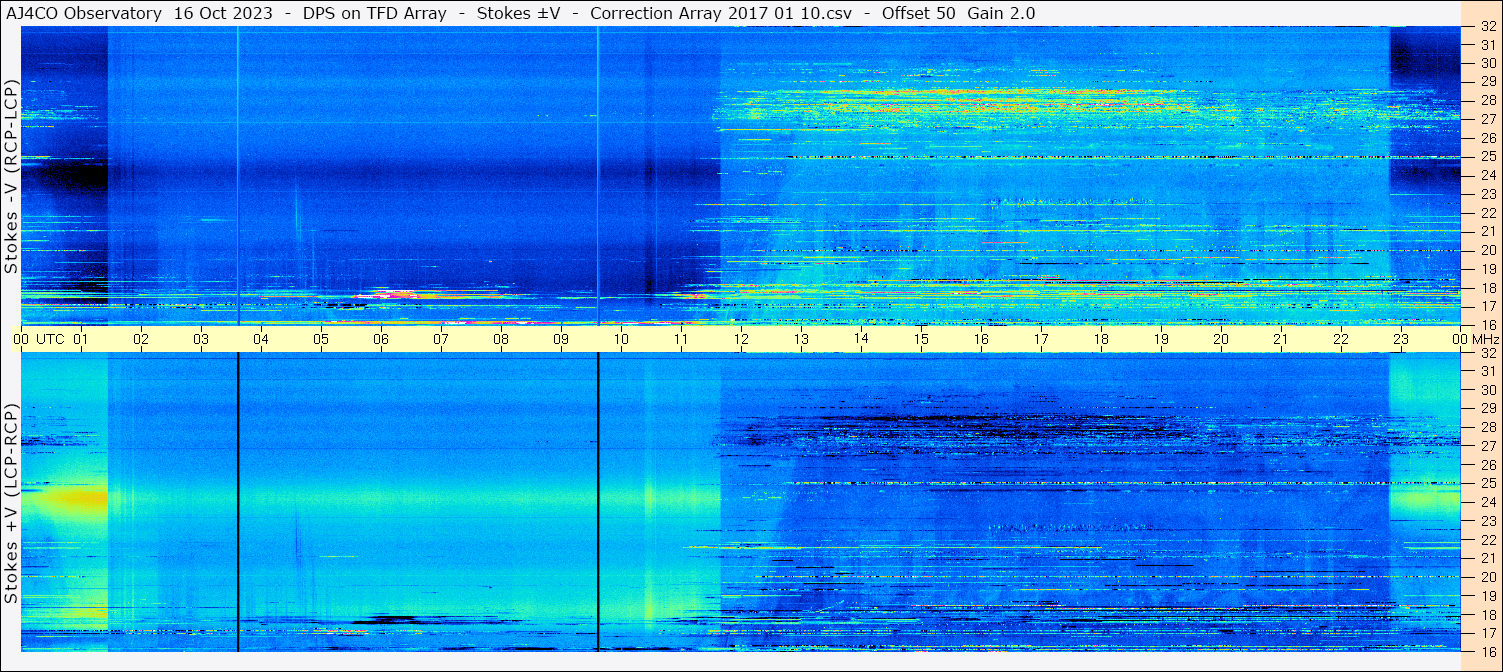Click the 20 MHz label of lower spectrogram
Image resolution: width=1503 pixels, height=672 pixels.
pos(1488,576)
